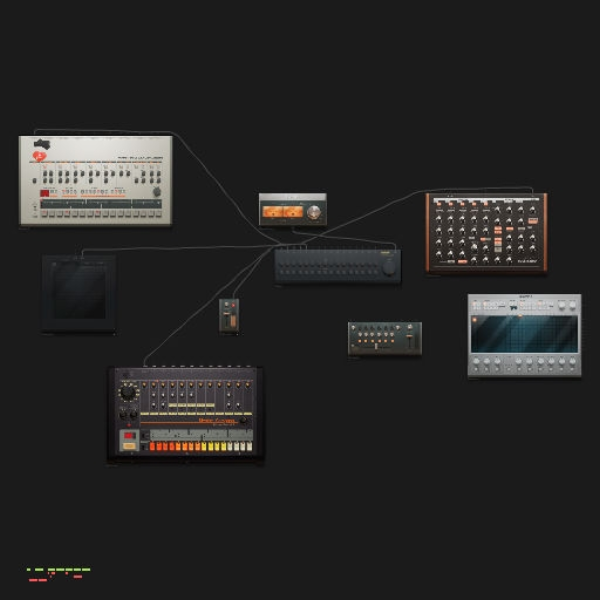Turn the last bottom-row knob on the silver synth
Image resolution: width=600 pixels, height=600 pixels.
coord(572,361)
